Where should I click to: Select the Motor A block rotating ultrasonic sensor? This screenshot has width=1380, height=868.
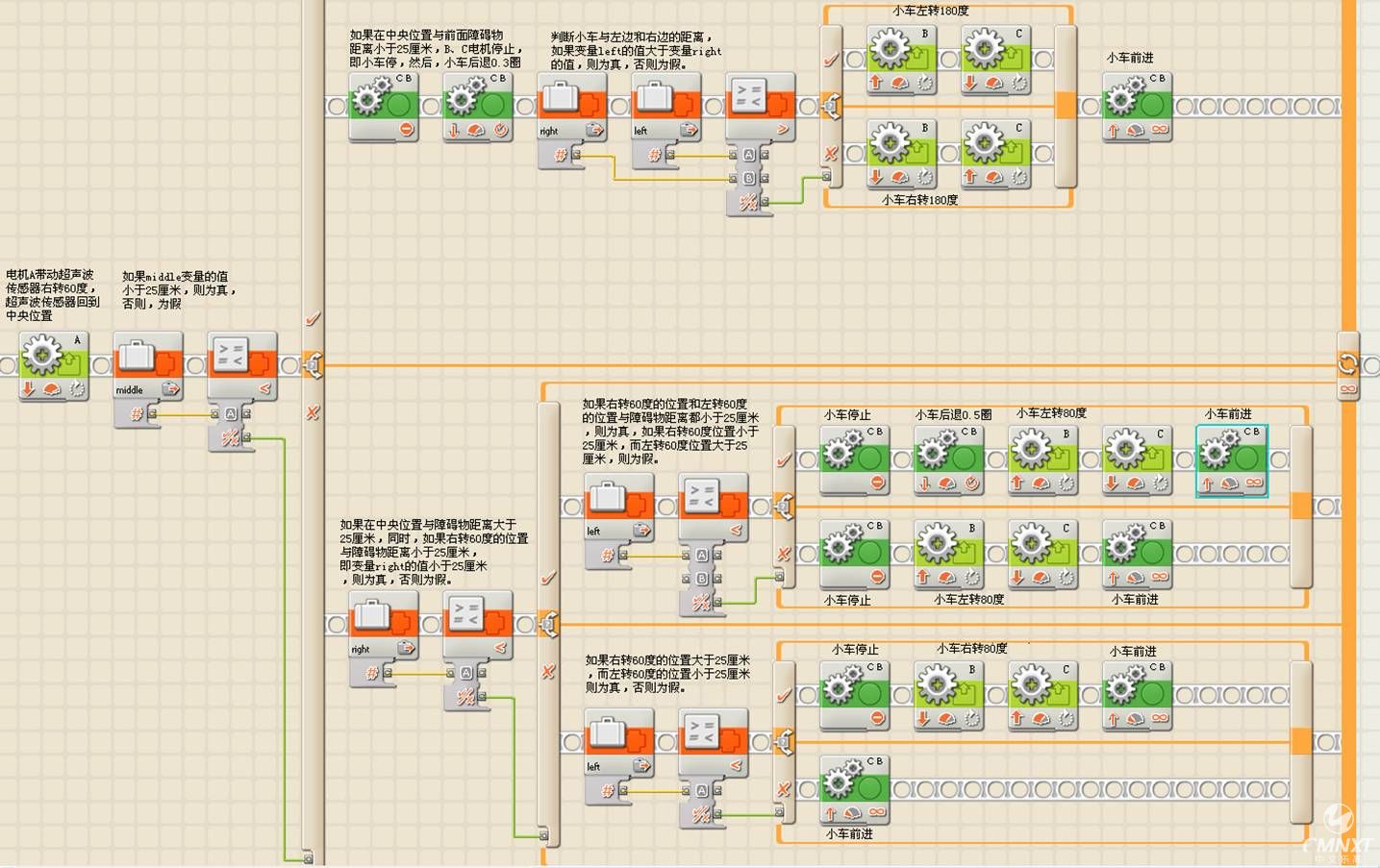click(54, 365)
